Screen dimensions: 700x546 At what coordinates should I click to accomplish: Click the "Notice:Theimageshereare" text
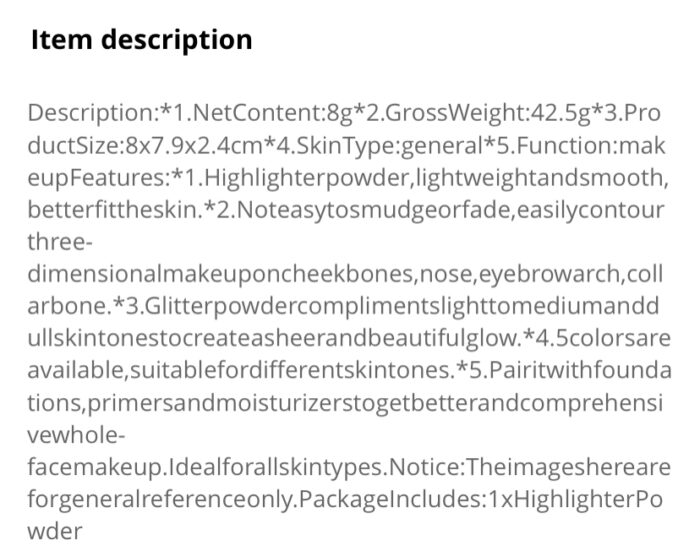click(530, 467)
